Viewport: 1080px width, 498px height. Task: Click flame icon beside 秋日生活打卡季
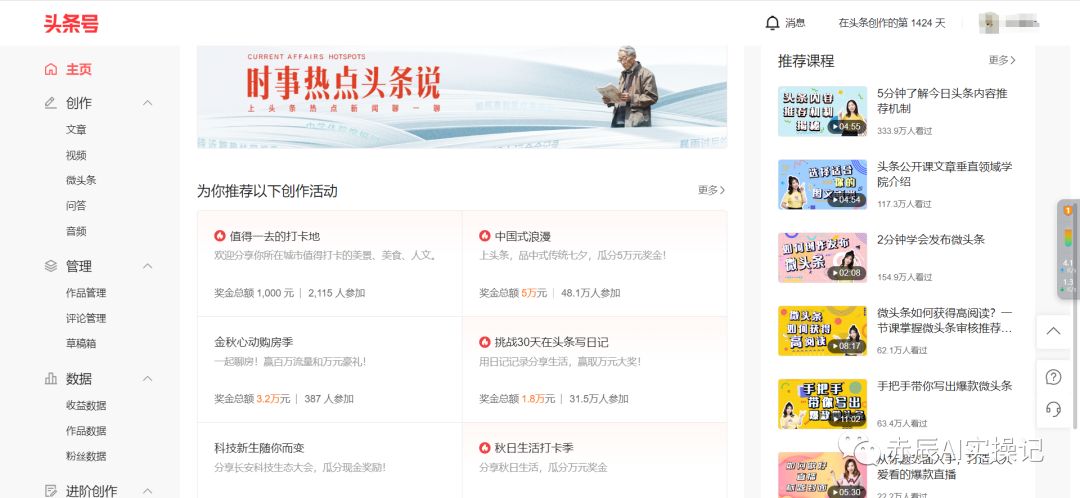485,448
